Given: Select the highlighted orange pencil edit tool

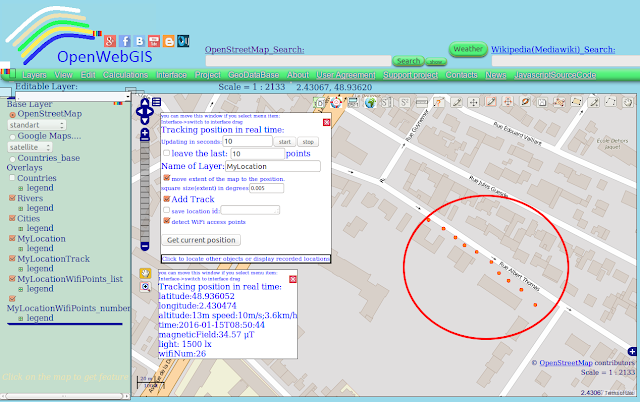Looking at the screenshot, I should (x=491, y=102).
